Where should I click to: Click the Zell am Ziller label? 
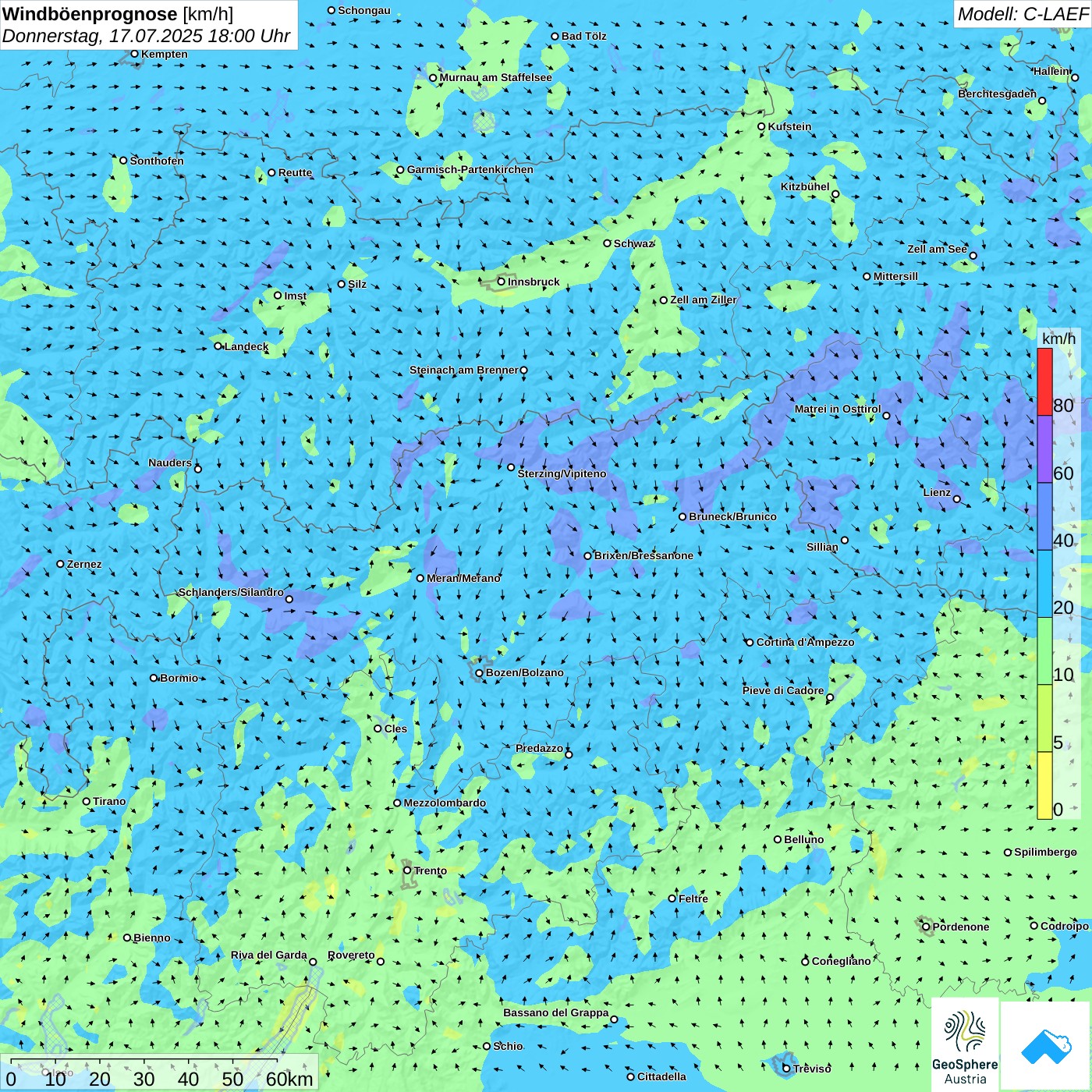tap(703, 300)
